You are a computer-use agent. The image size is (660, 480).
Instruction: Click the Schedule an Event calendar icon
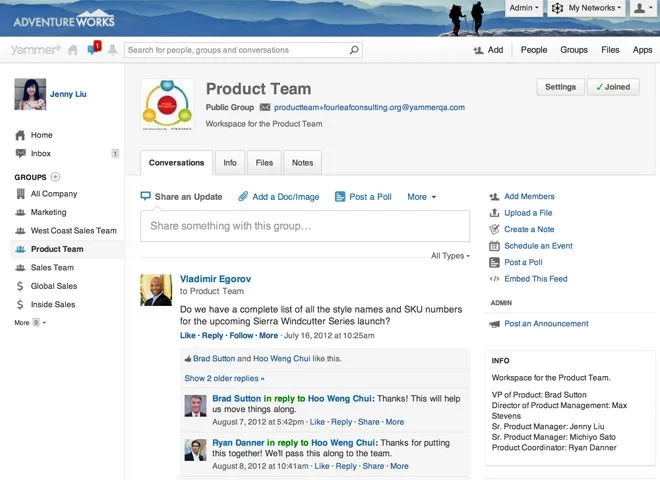pyautogui.click(x=494, y=246)
